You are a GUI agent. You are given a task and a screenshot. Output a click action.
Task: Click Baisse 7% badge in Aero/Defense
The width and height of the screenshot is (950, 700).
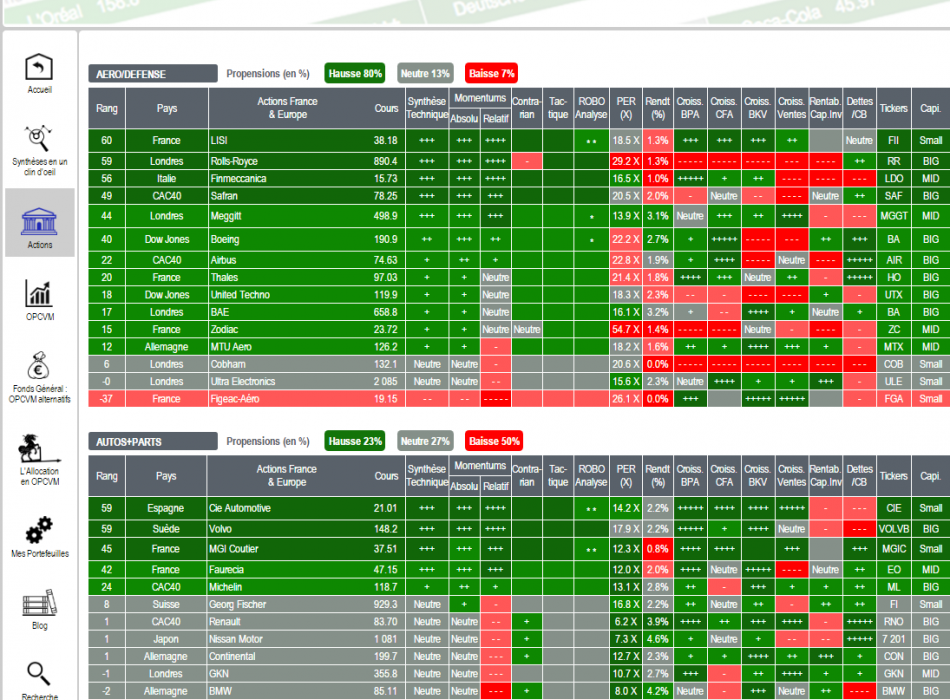491,73
